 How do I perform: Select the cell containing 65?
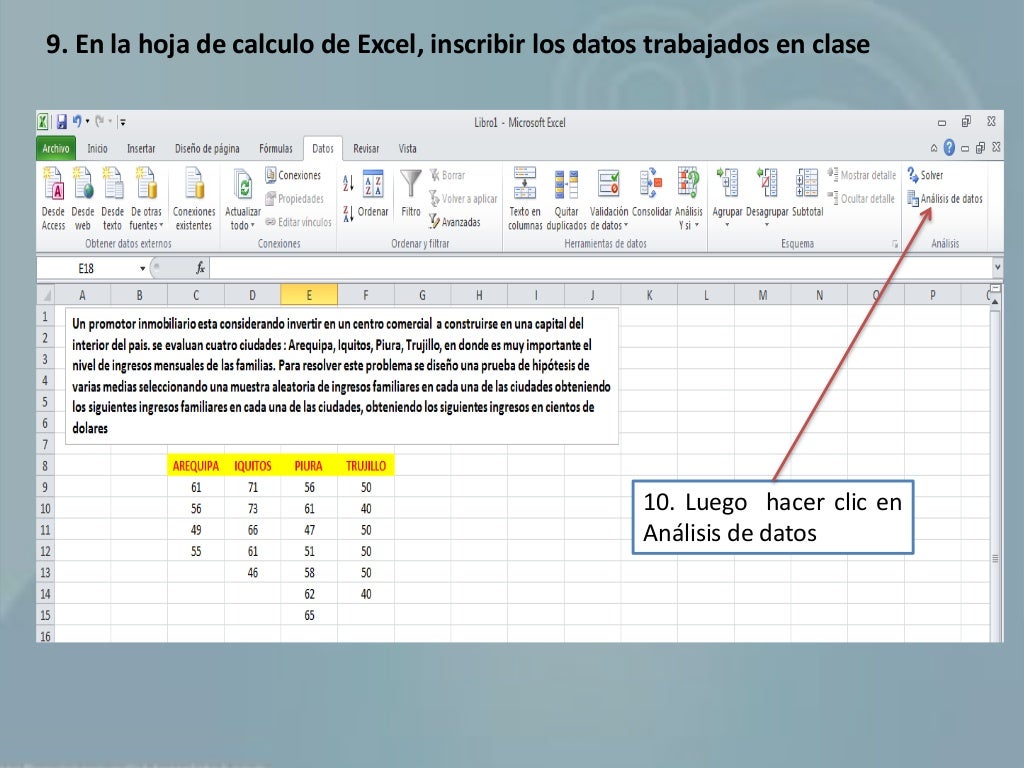[x=309, y=615]
